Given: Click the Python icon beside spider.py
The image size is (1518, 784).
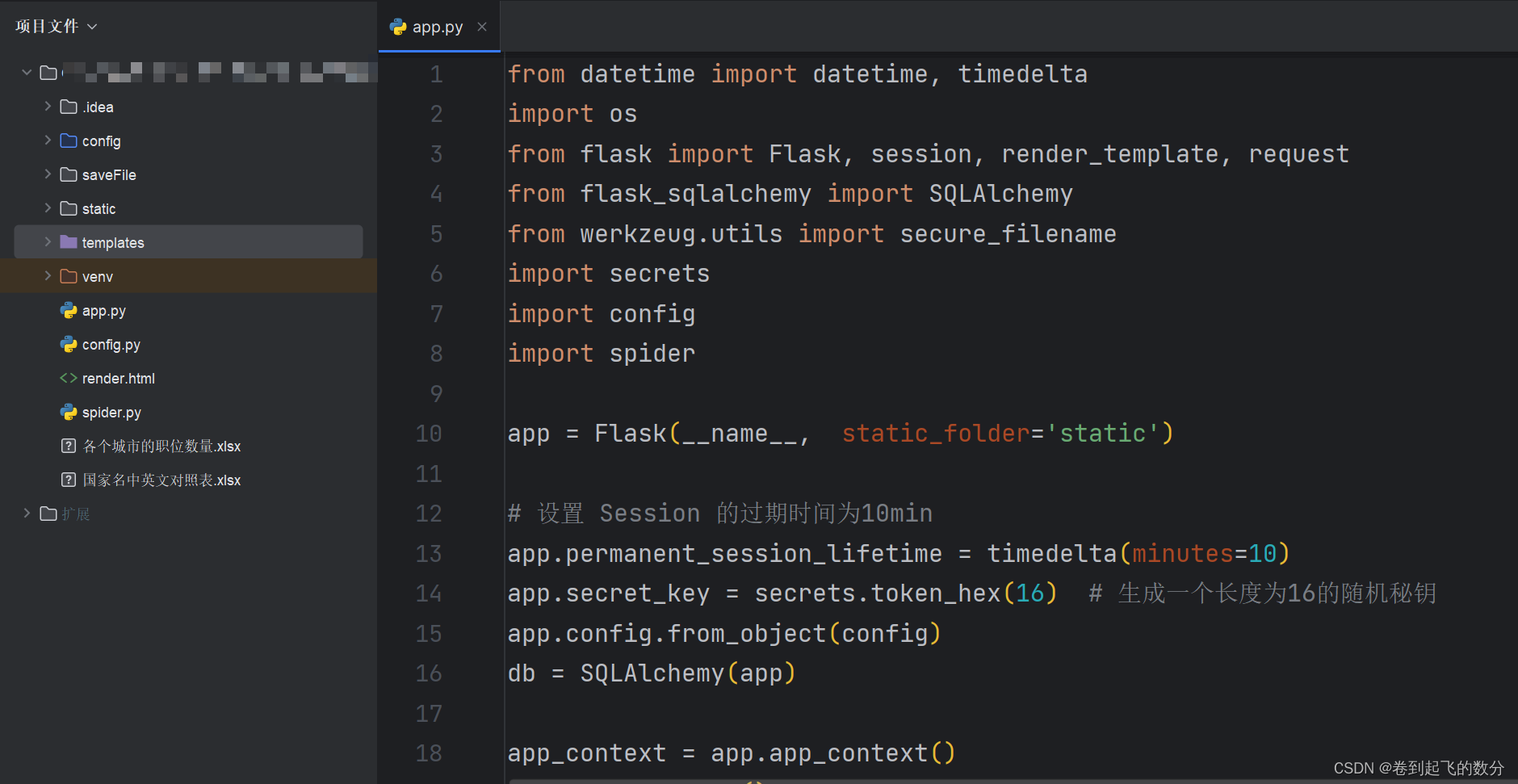Looking at the screenshot, I should 69,412.
